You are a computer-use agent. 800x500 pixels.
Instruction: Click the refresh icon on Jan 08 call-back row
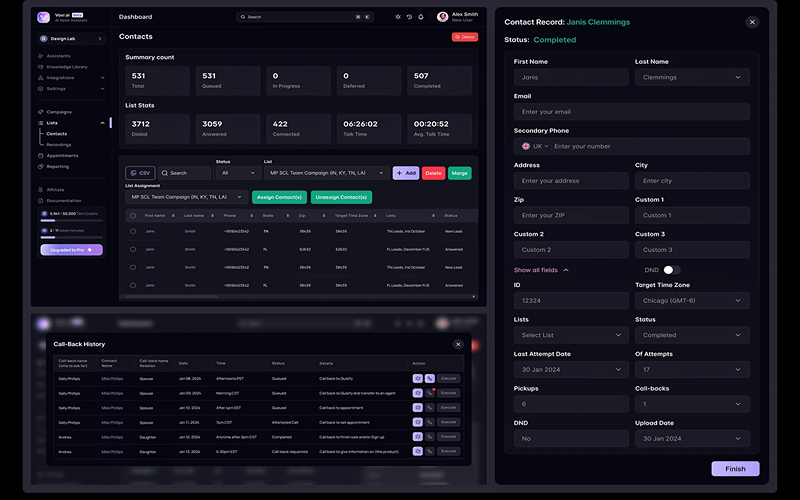(x=417, y=379)
